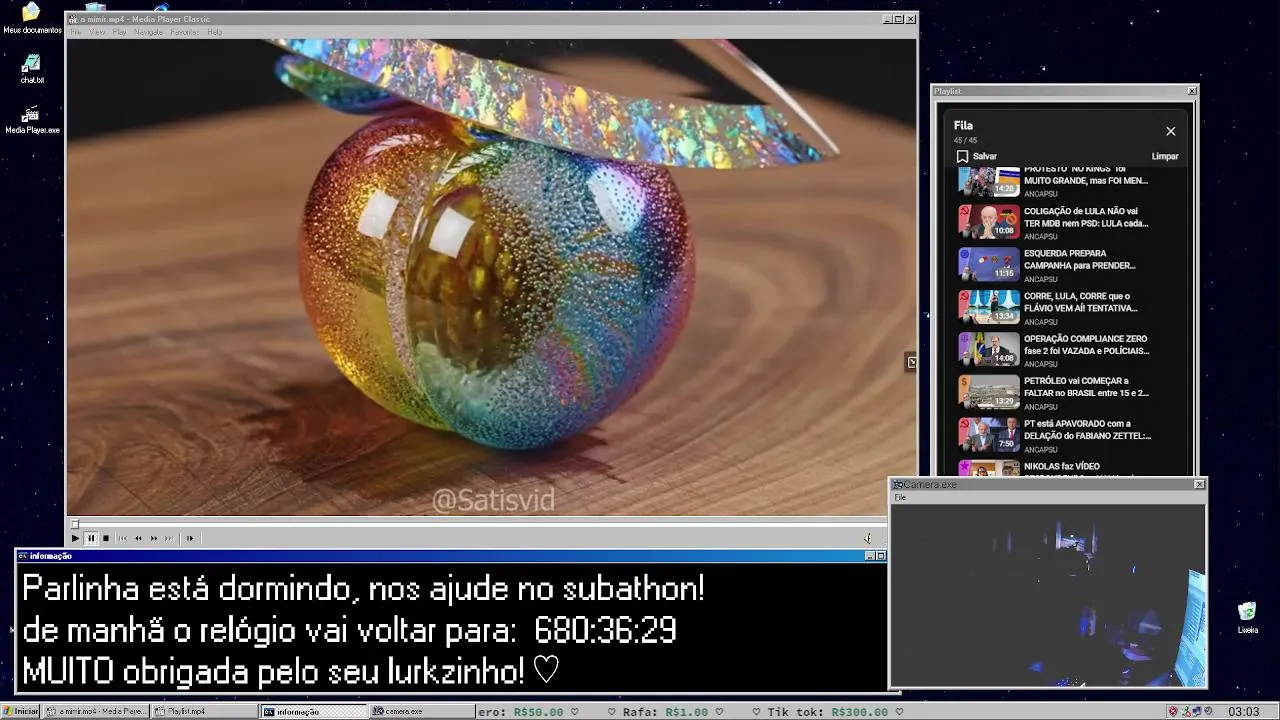
Task: Step one frame forward
Action: 190,538
